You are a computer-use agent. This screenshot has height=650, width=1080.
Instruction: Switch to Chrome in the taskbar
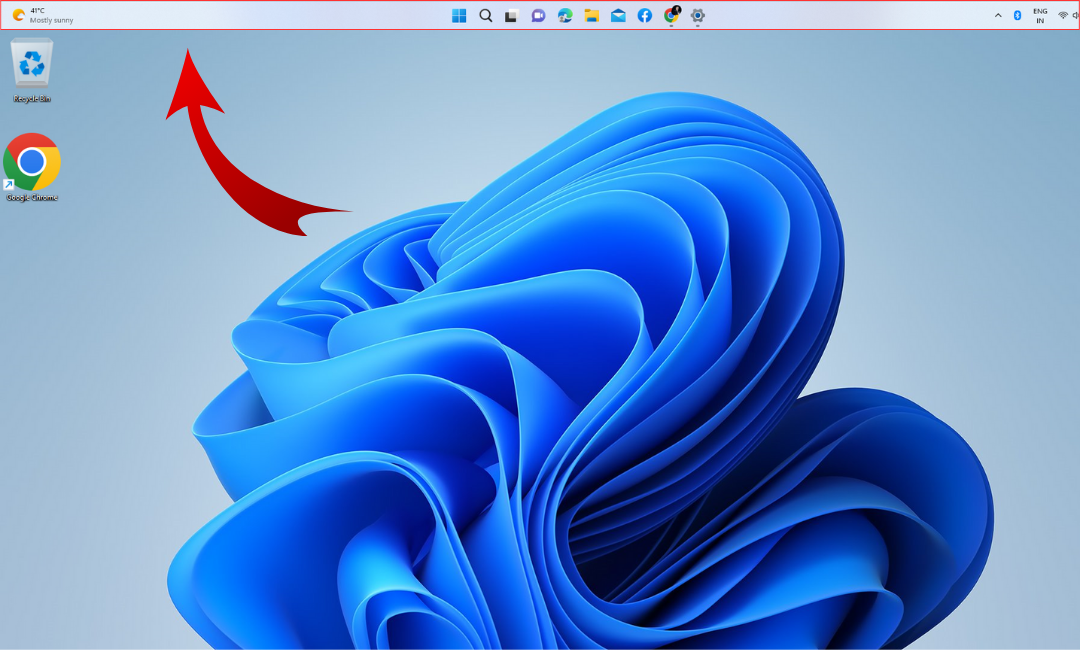[x=671, y=16]
